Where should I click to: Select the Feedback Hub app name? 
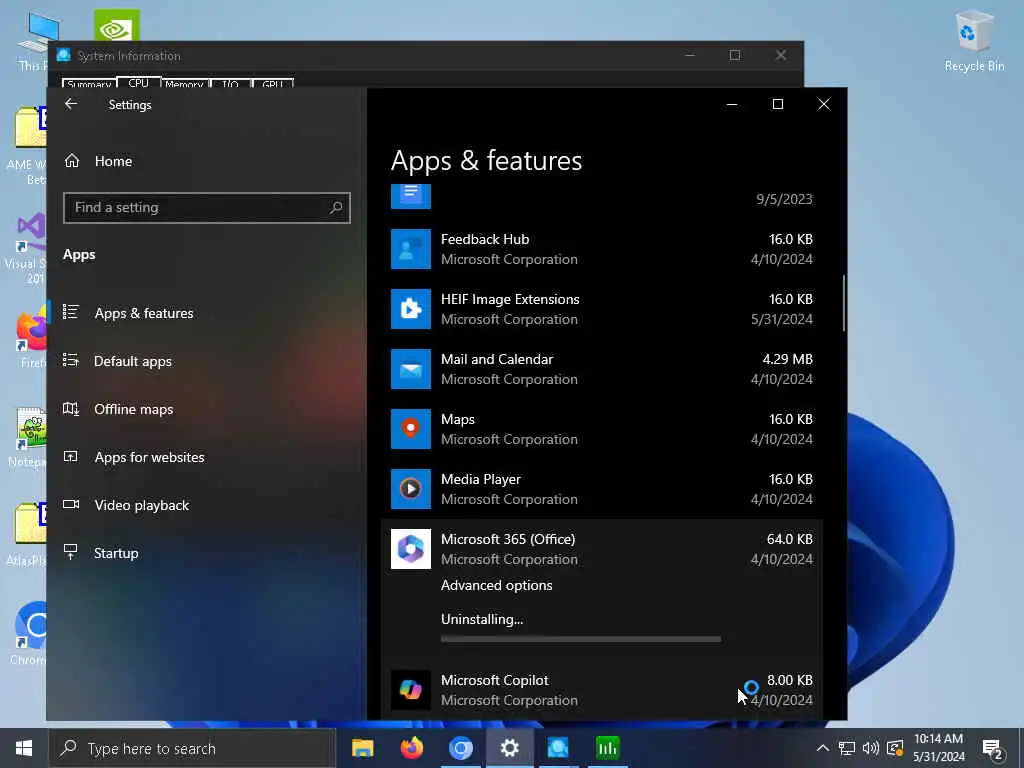(x=485, y=239)
